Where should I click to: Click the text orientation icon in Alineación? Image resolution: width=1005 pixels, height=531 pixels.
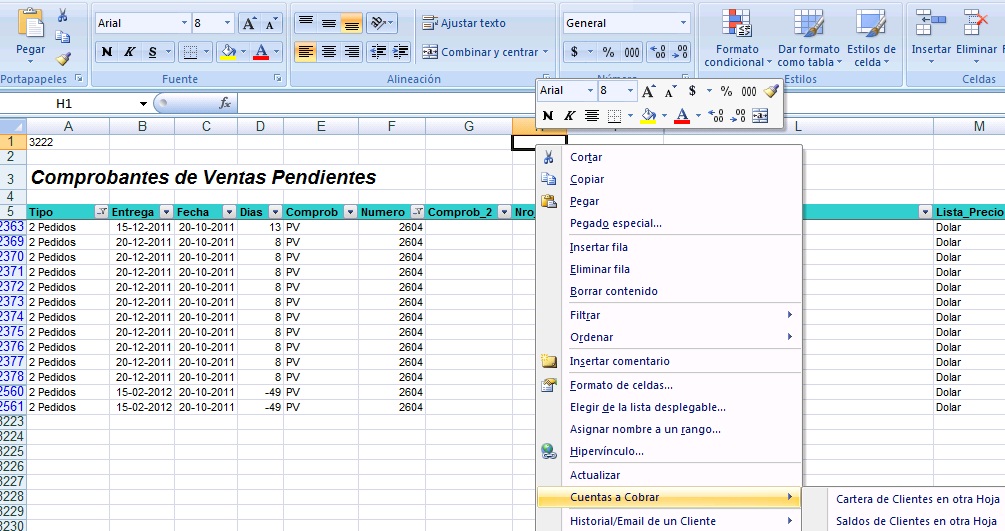click(379, 23)
